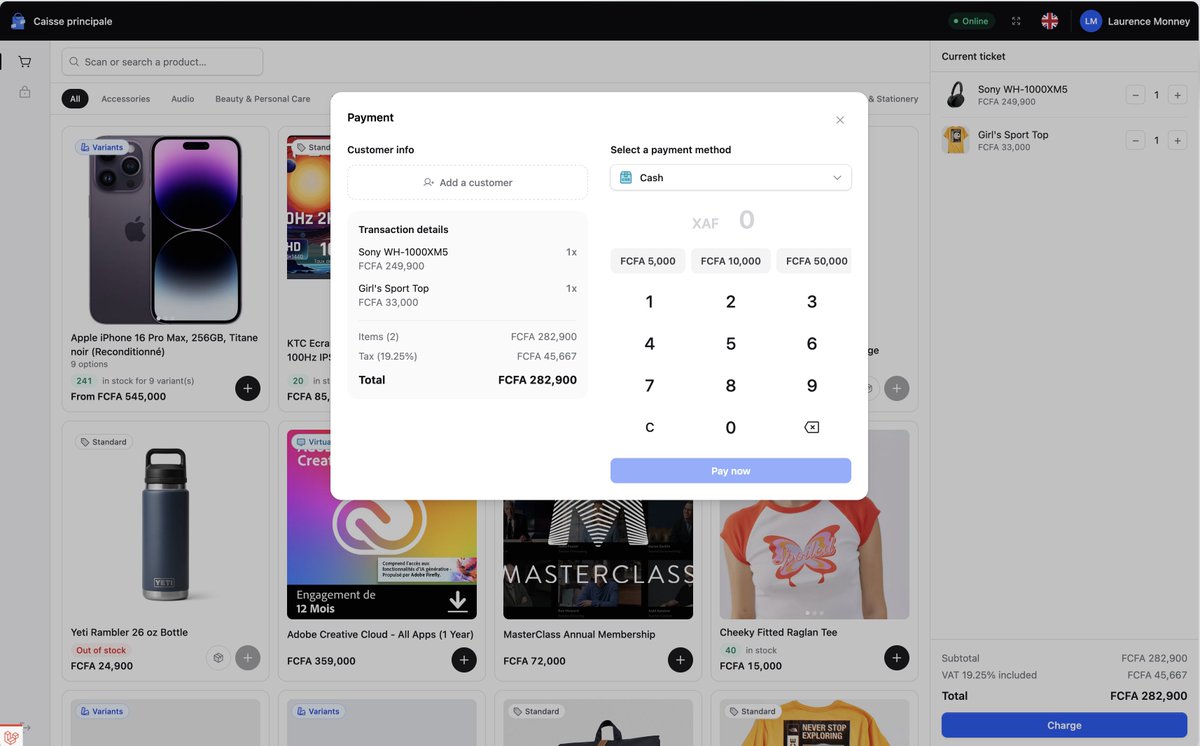Click Sony WH-1000XM5 headphone thumbnail in ticket
The height and width of the screenshot is (746, 1200).
coord(956,95)
